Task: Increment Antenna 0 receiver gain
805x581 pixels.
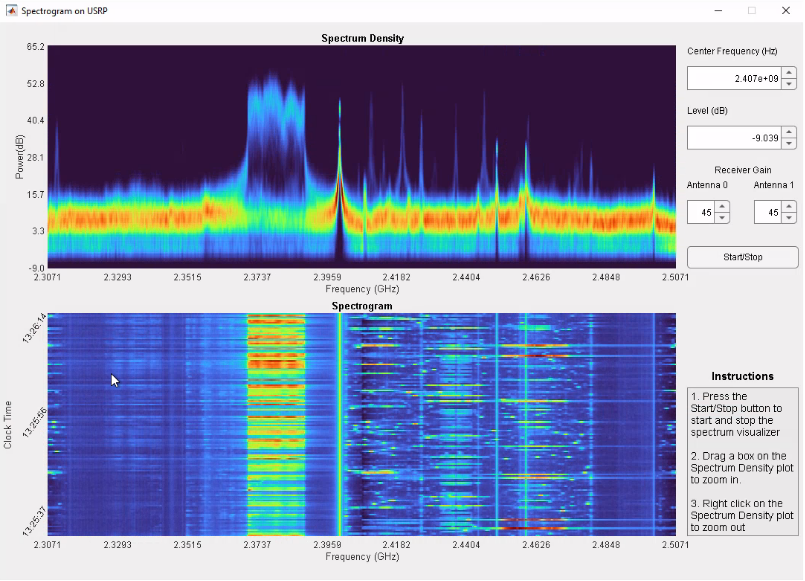Action: pyautogui.click(x=722, y=207)
